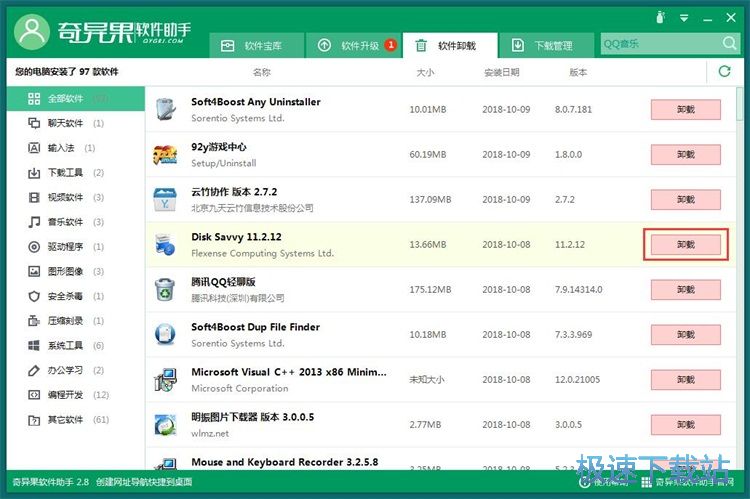Select Mouse and Keyboard Recorder 3.2.5.8 row

441,460
